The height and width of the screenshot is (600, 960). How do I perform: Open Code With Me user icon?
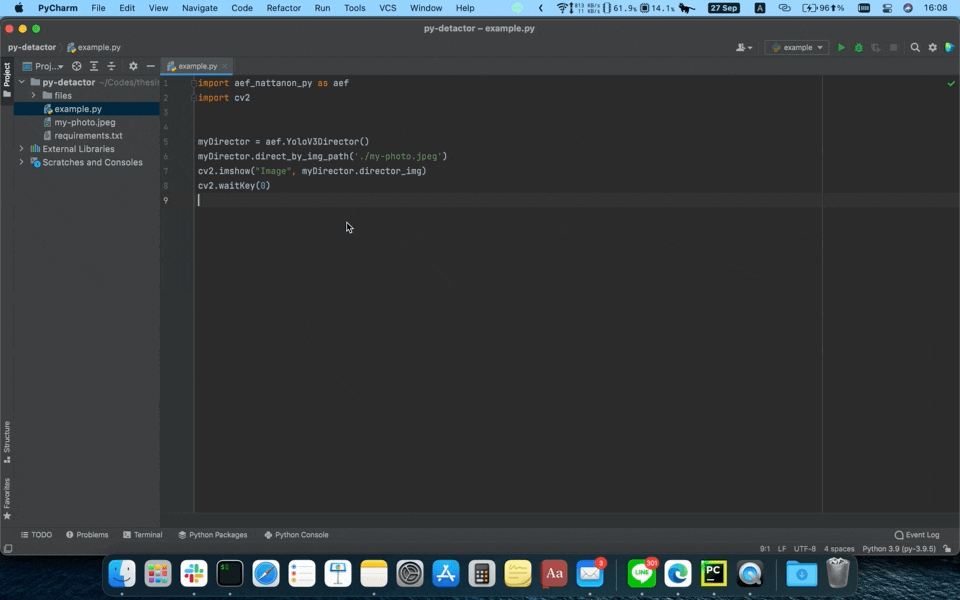[744, 47]
